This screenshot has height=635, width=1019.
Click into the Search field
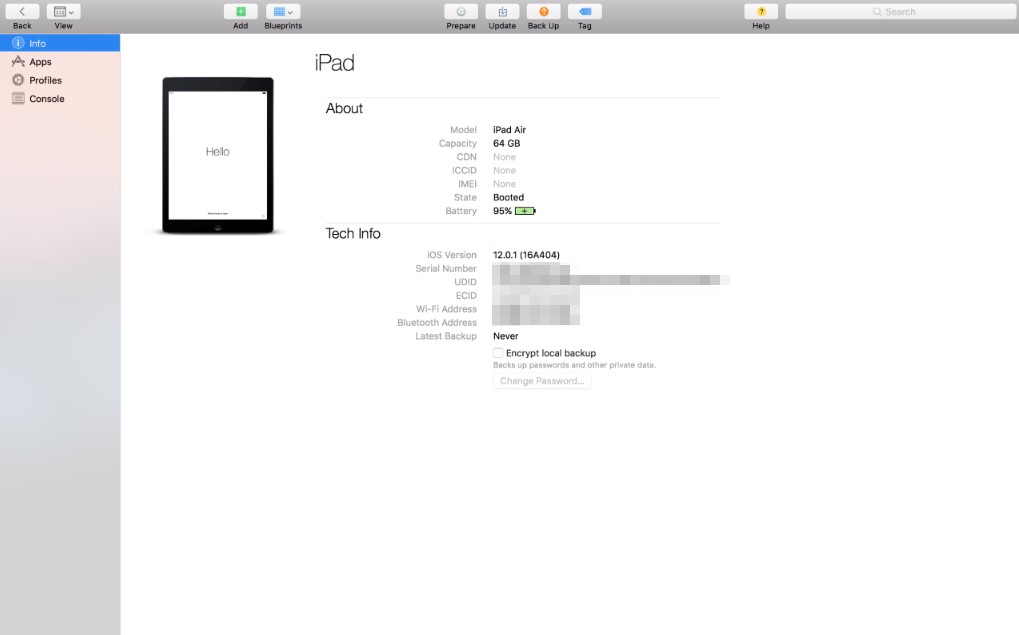(898, 12)
